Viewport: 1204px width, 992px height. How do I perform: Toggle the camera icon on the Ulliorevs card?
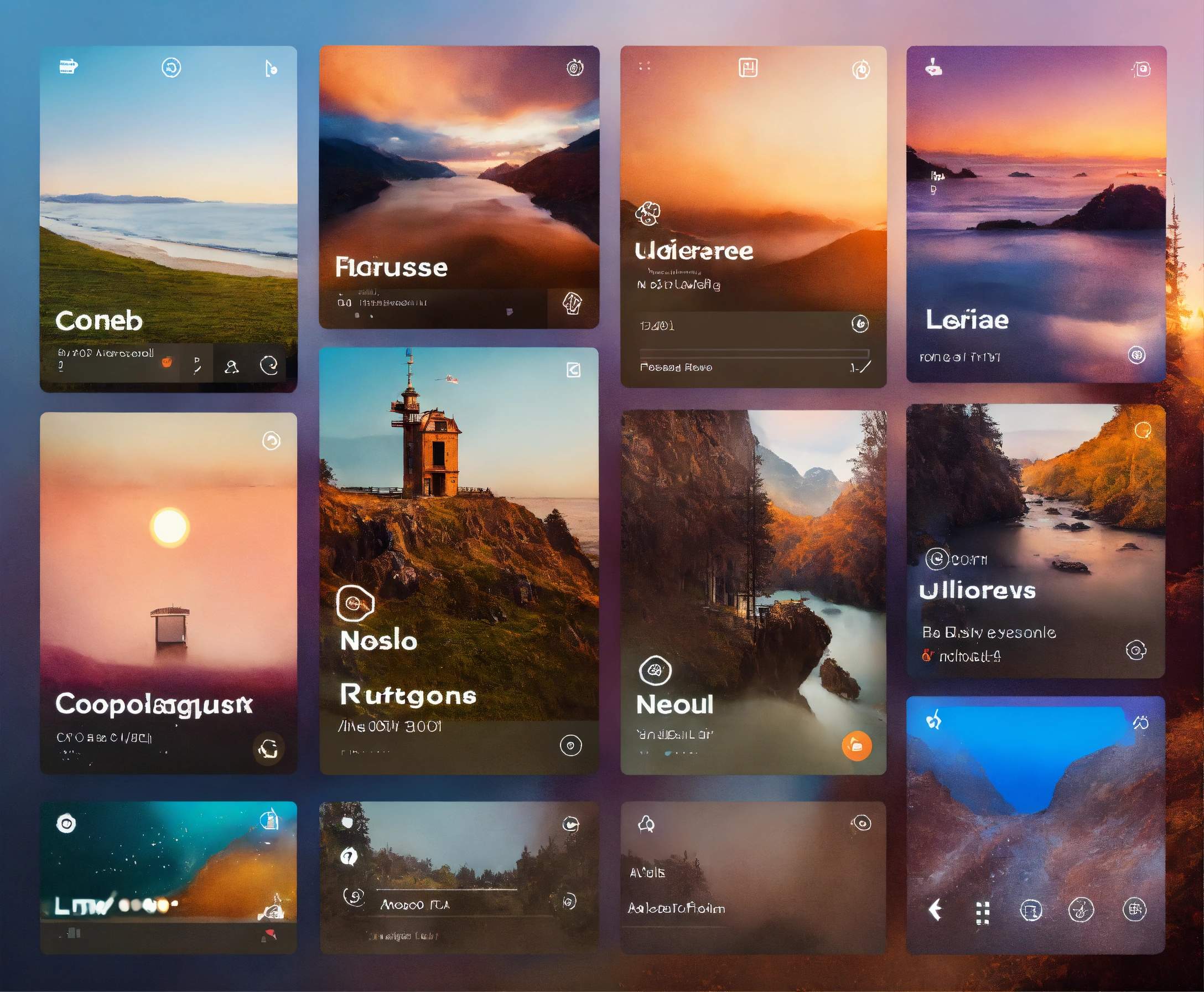tap(1136, 650)
